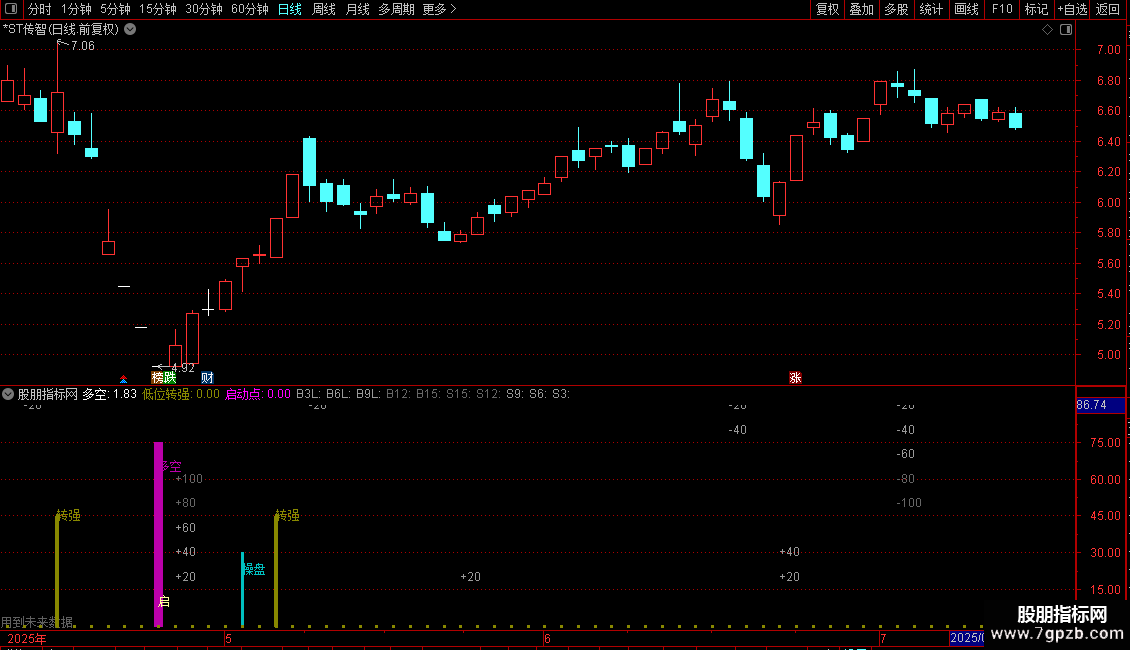Screen dimensions: 1130x650
Task: Click the B3L: indicator parameter label
Action: pos(308,394)
